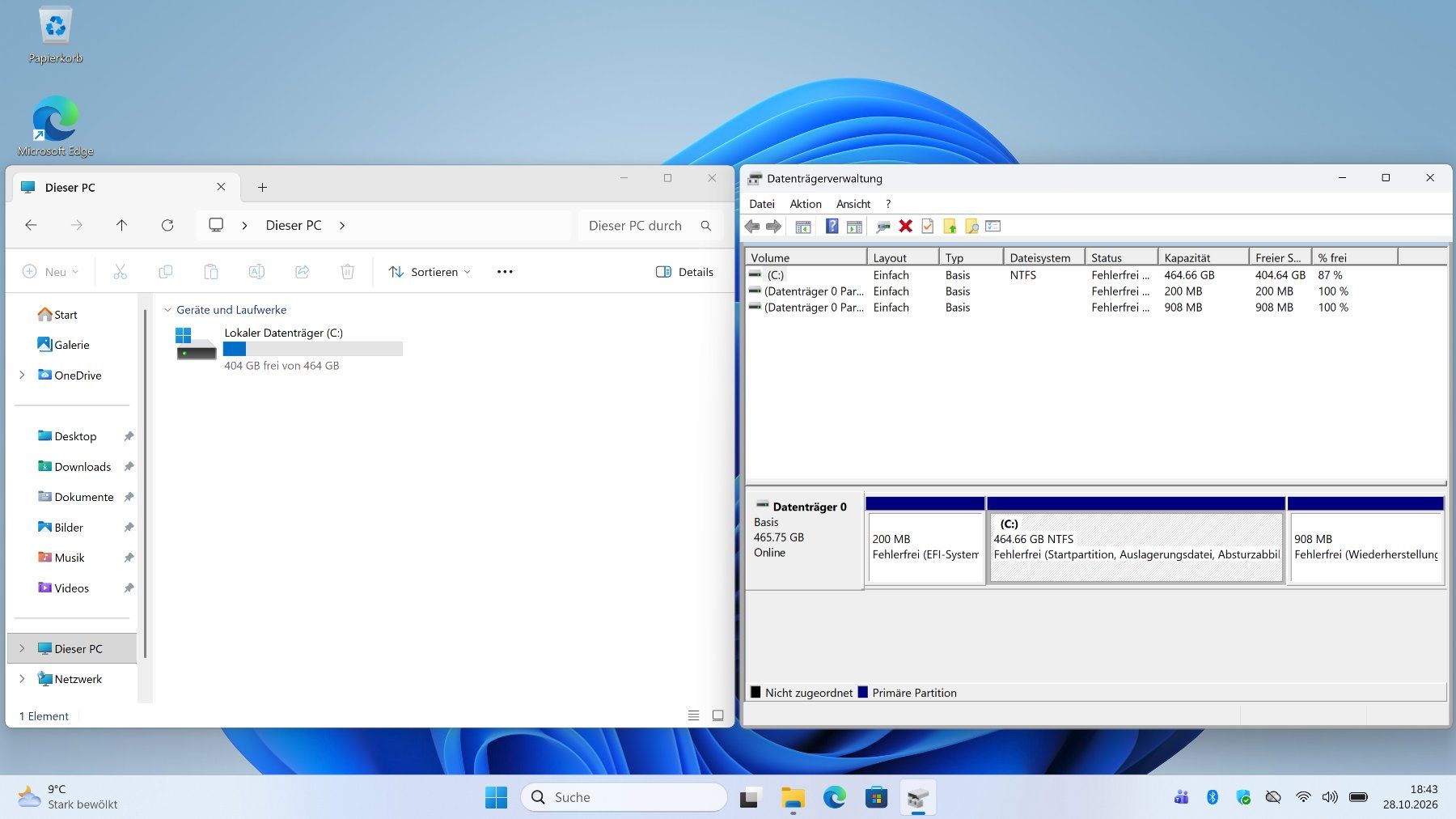The height and width of the screenshot is (819, 1456).
Task: Click the Primäre Partition blue legend swatch
Action: pyautogui.click(x=863, y=692)
